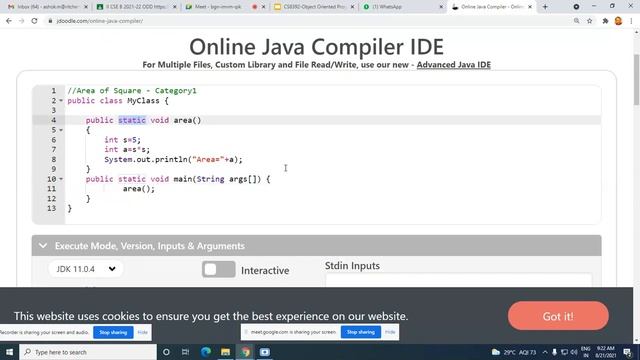Launch Microsoft Edge from the taskbar
Image resolution: width=640 pixels, height=360 pixels.
[206, 352]
